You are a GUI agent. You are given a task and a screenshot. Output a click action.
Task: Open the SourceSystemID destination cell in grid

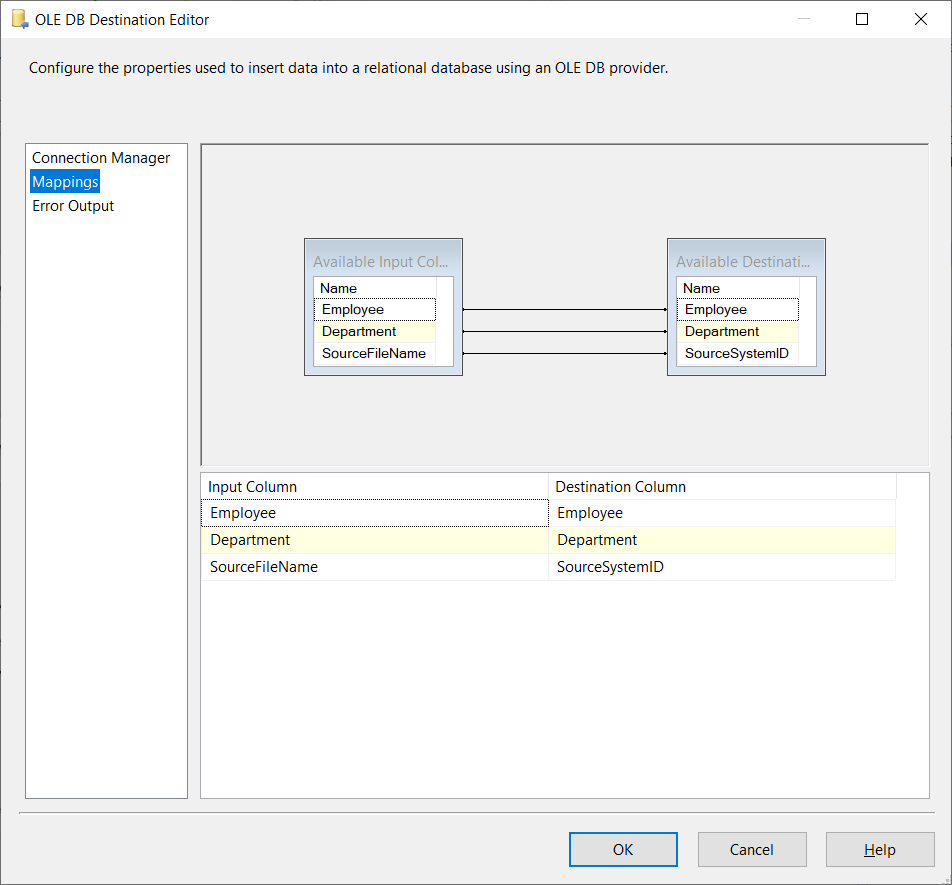(x=721, y=567)
